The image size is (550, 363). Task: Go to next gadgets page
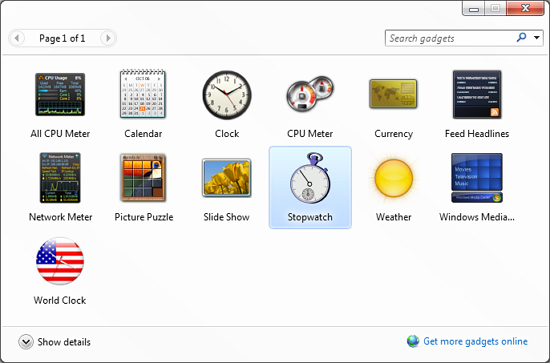point(108,38)
